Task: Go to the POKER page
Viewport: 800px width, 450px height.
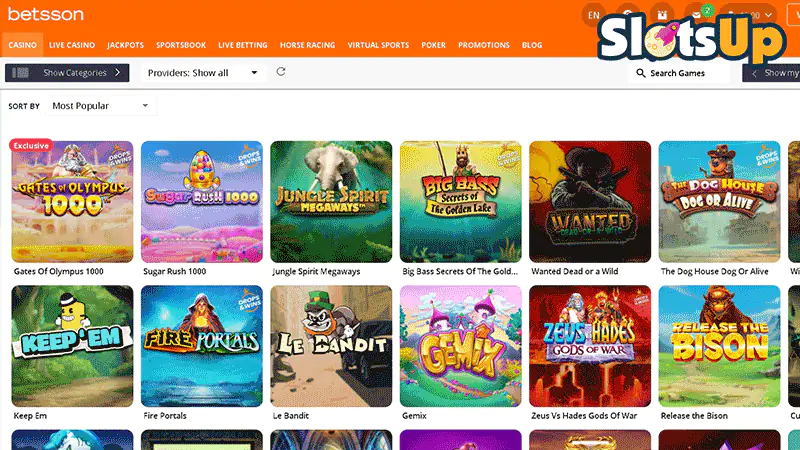Action: pyautogui.click(x=434, y=45)
